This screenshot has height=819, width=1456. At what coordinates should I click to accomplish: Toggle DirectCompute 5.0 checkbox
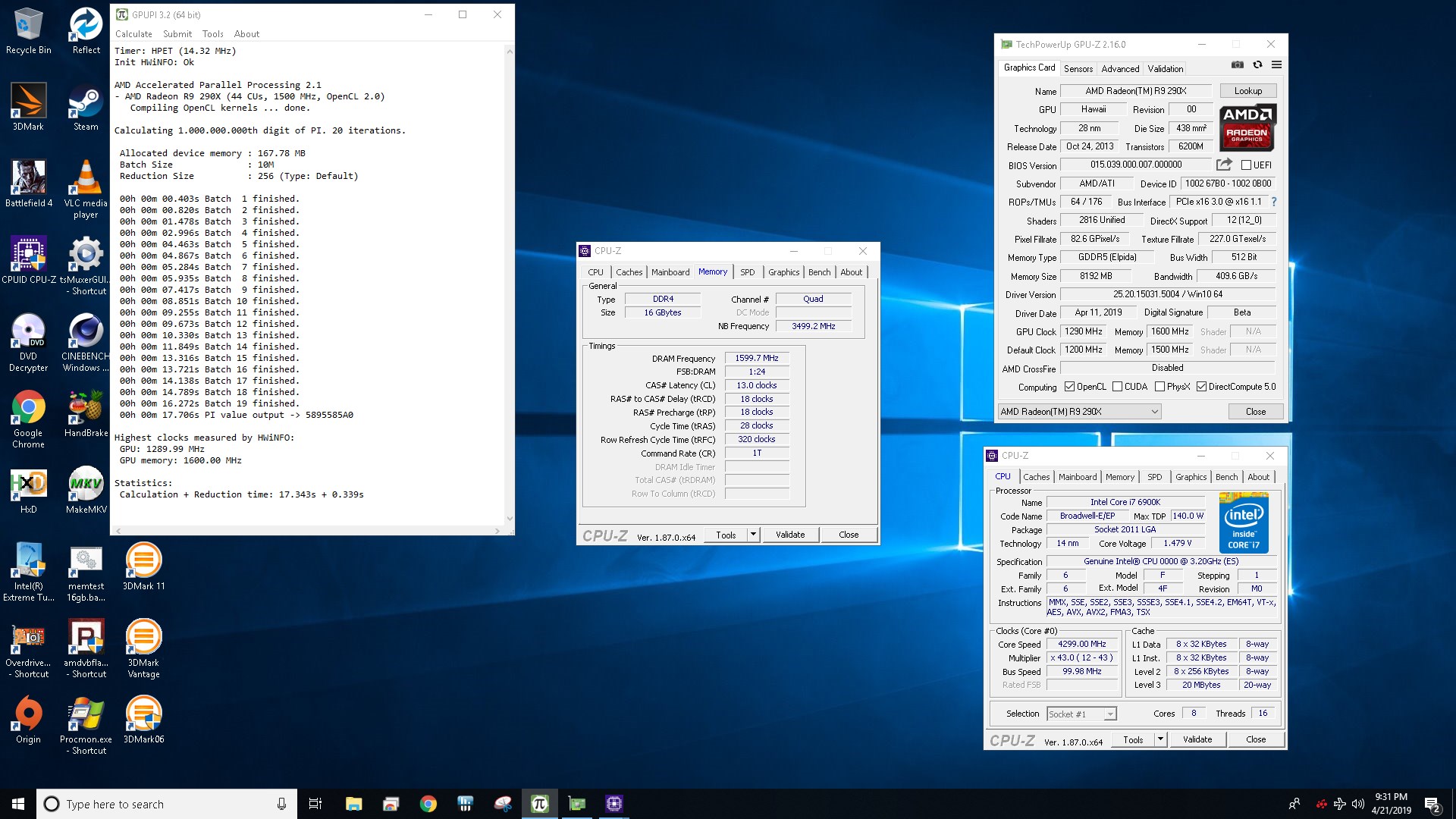(x=1201, y=387)
